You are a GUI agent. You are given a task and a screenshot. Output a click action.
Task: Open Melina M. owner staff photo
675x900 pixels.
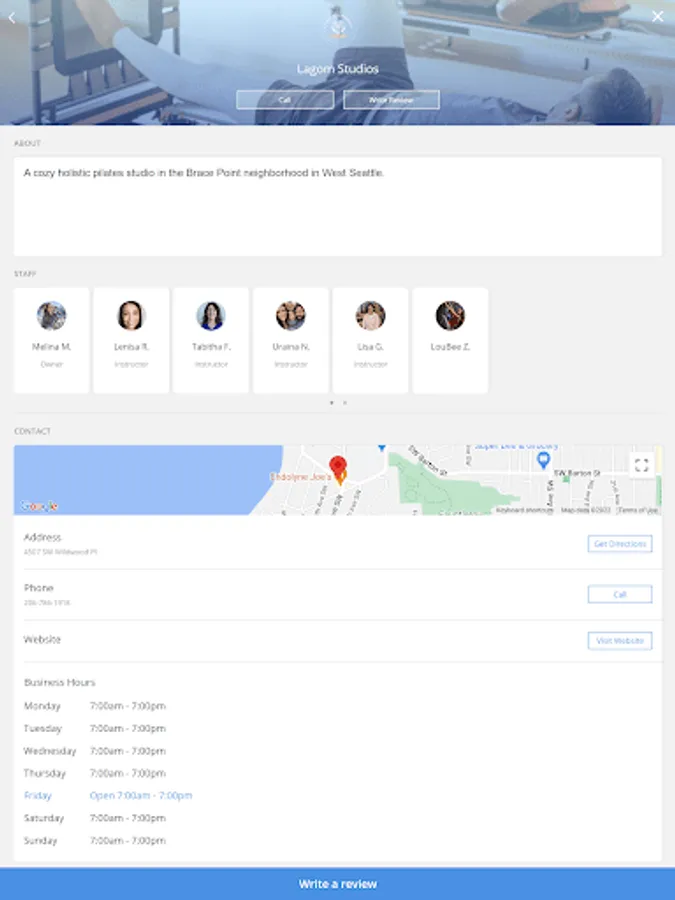coord(52,316)
